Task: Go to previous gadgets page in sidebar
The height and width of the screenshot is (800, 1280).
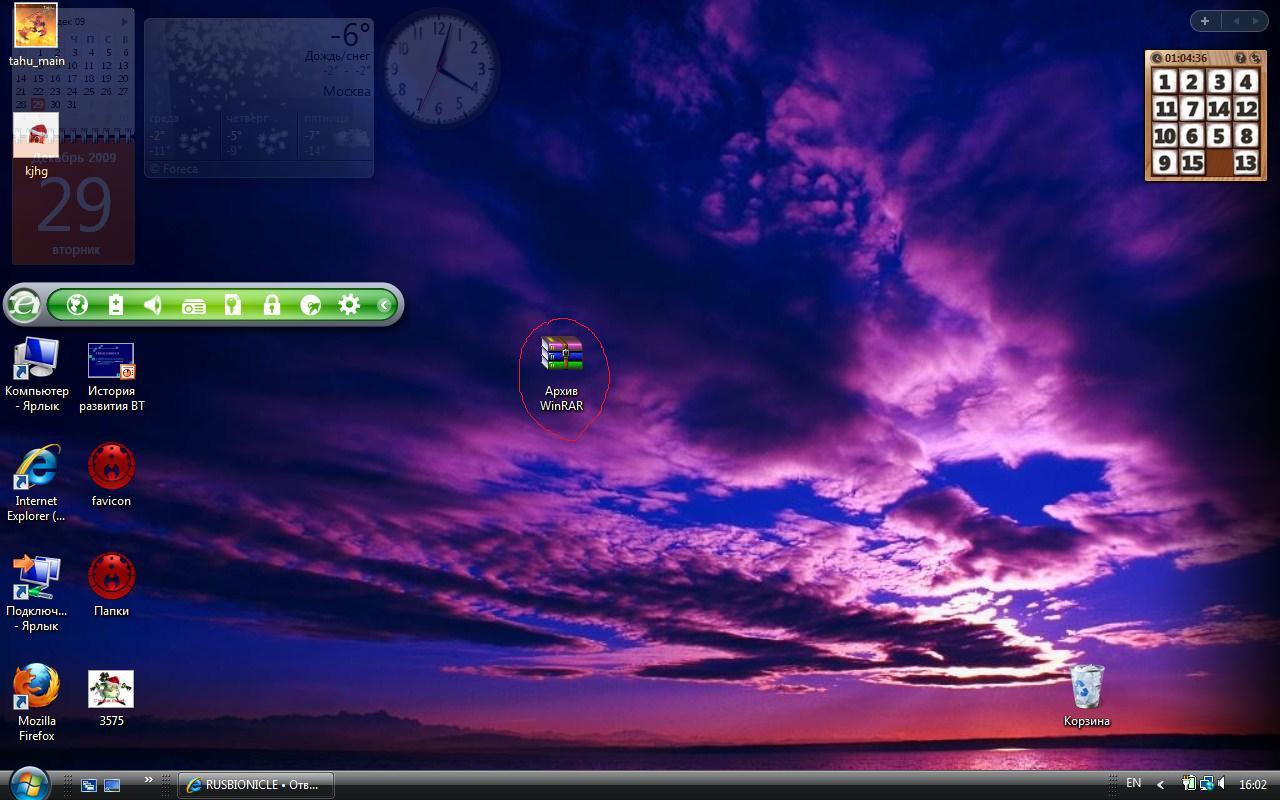Action: tap(1236, 21)
